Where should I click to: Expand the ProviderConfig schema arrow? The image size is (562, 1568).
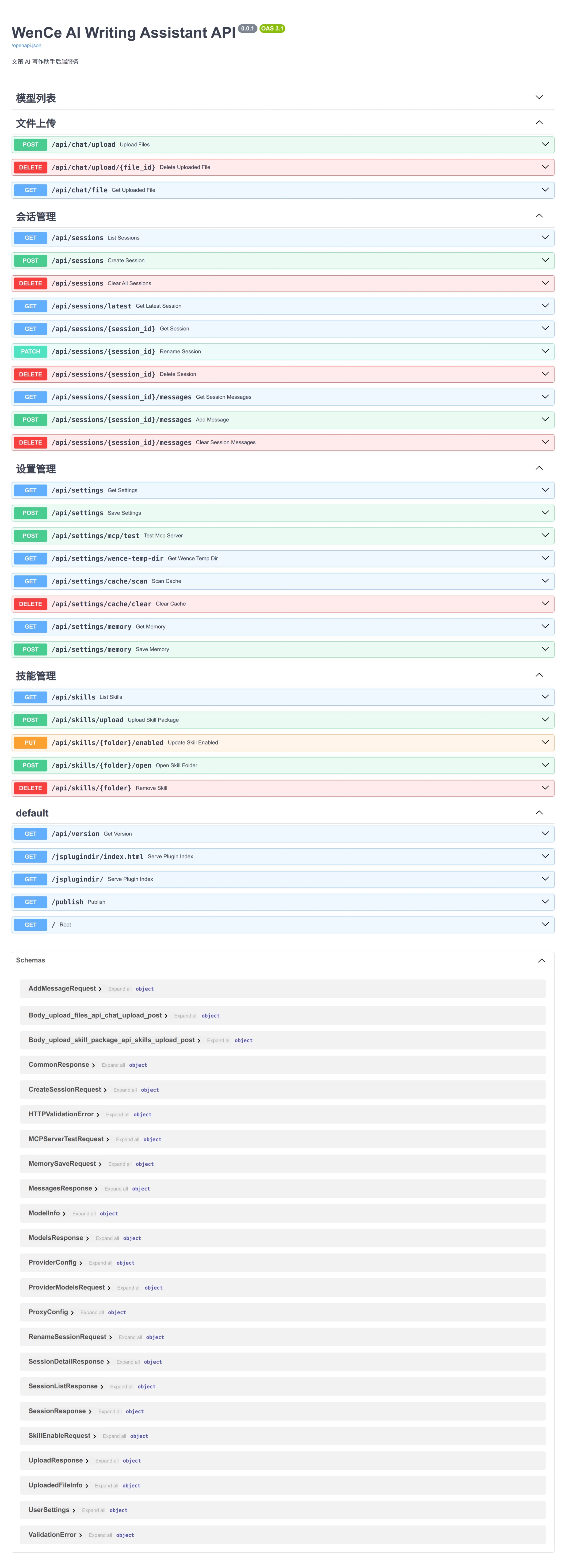point(81,1263)
